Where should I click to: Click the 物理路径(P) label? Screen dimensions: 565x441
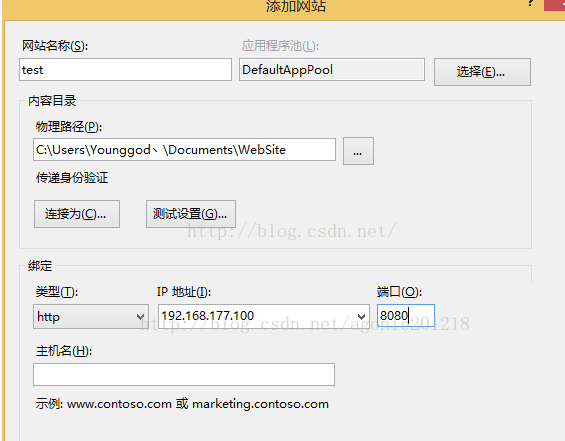tap(69, 126)
